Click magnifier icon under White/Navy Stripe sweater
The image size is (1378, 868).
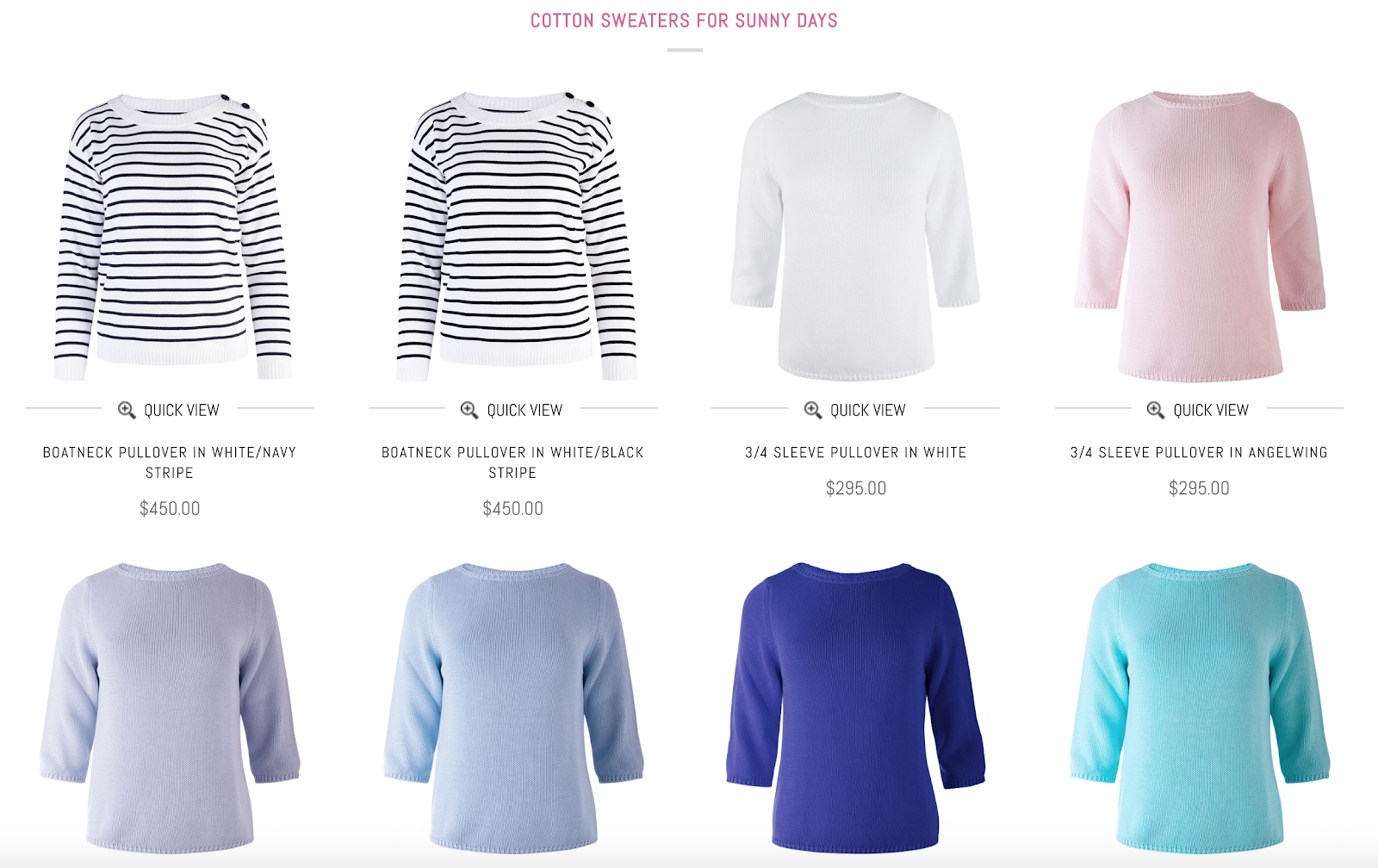127,410
